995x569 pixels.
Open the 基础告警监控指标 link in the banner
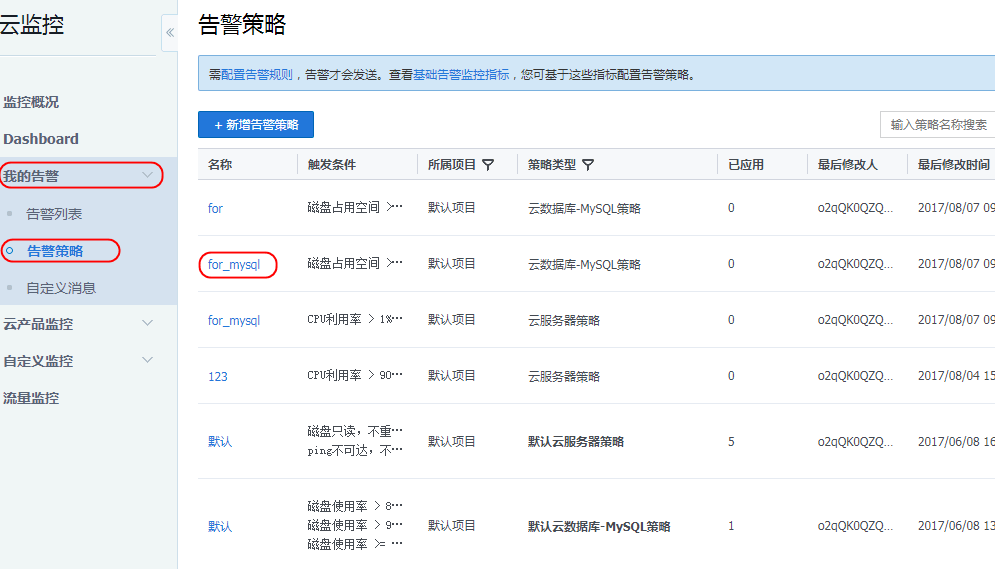(461, 75)
